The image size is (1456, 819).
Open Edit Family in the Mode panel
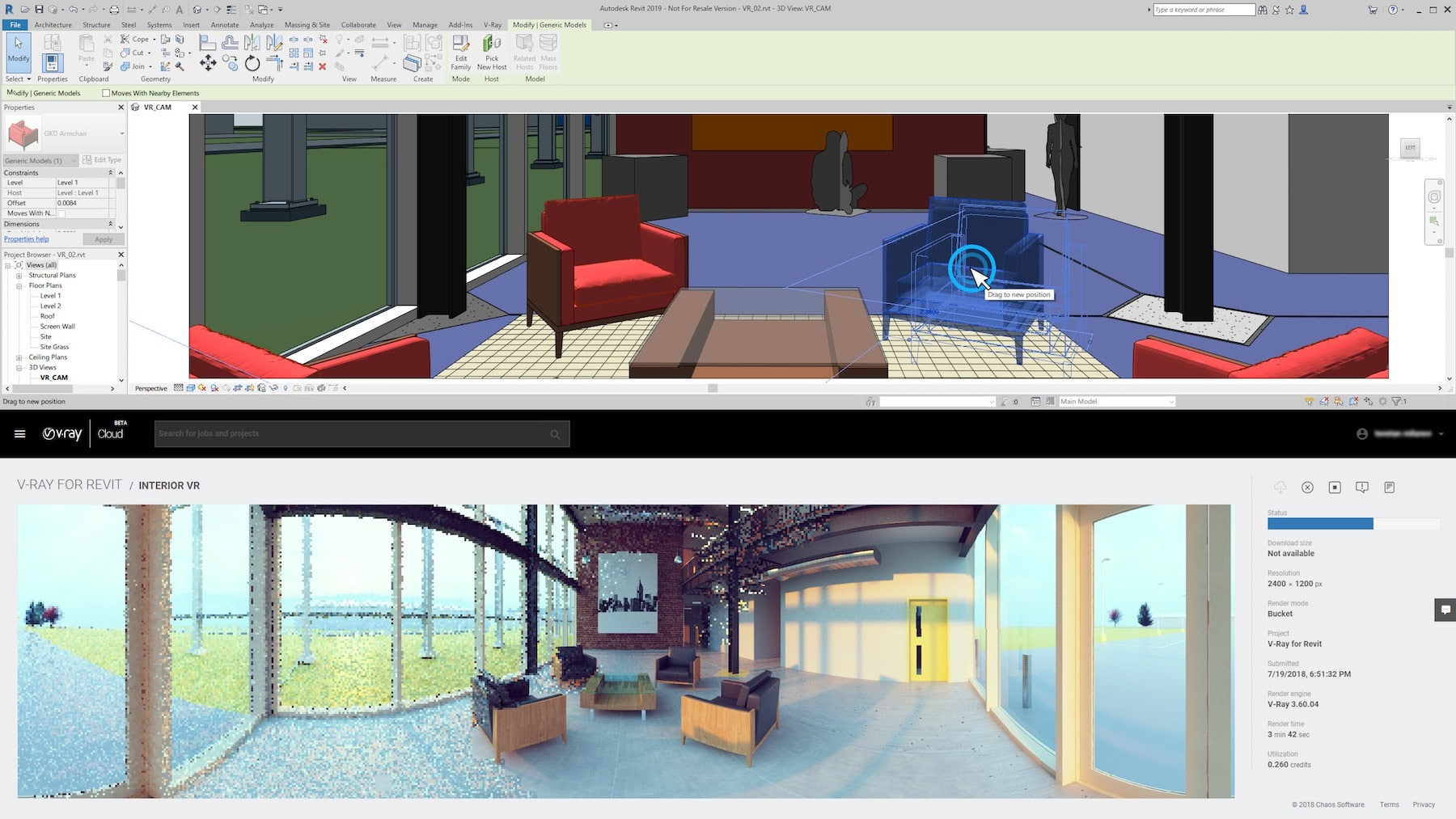click(x=461, y=53)
